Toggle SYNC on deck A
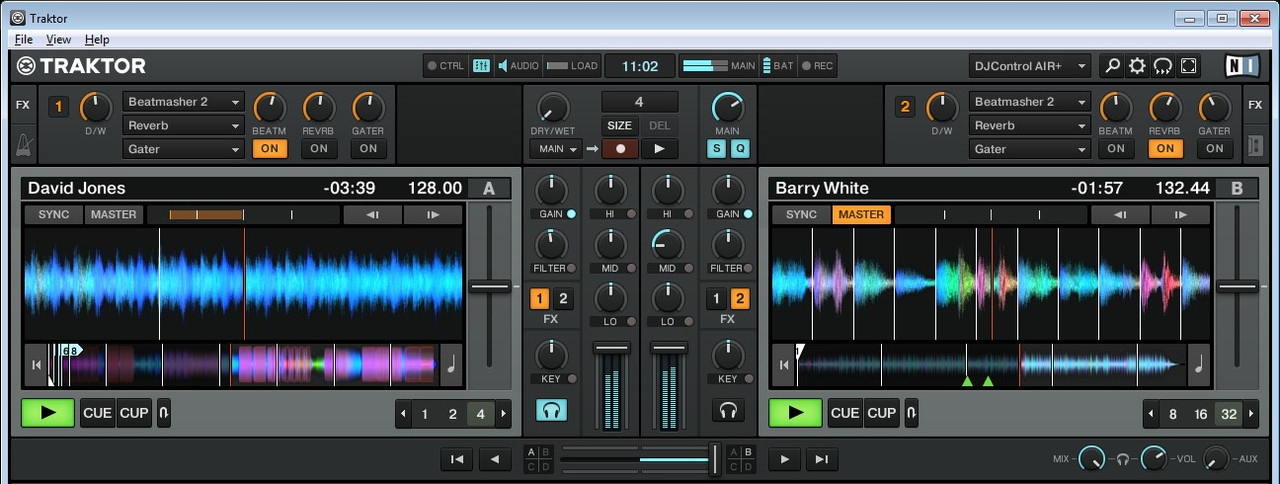 54,215
